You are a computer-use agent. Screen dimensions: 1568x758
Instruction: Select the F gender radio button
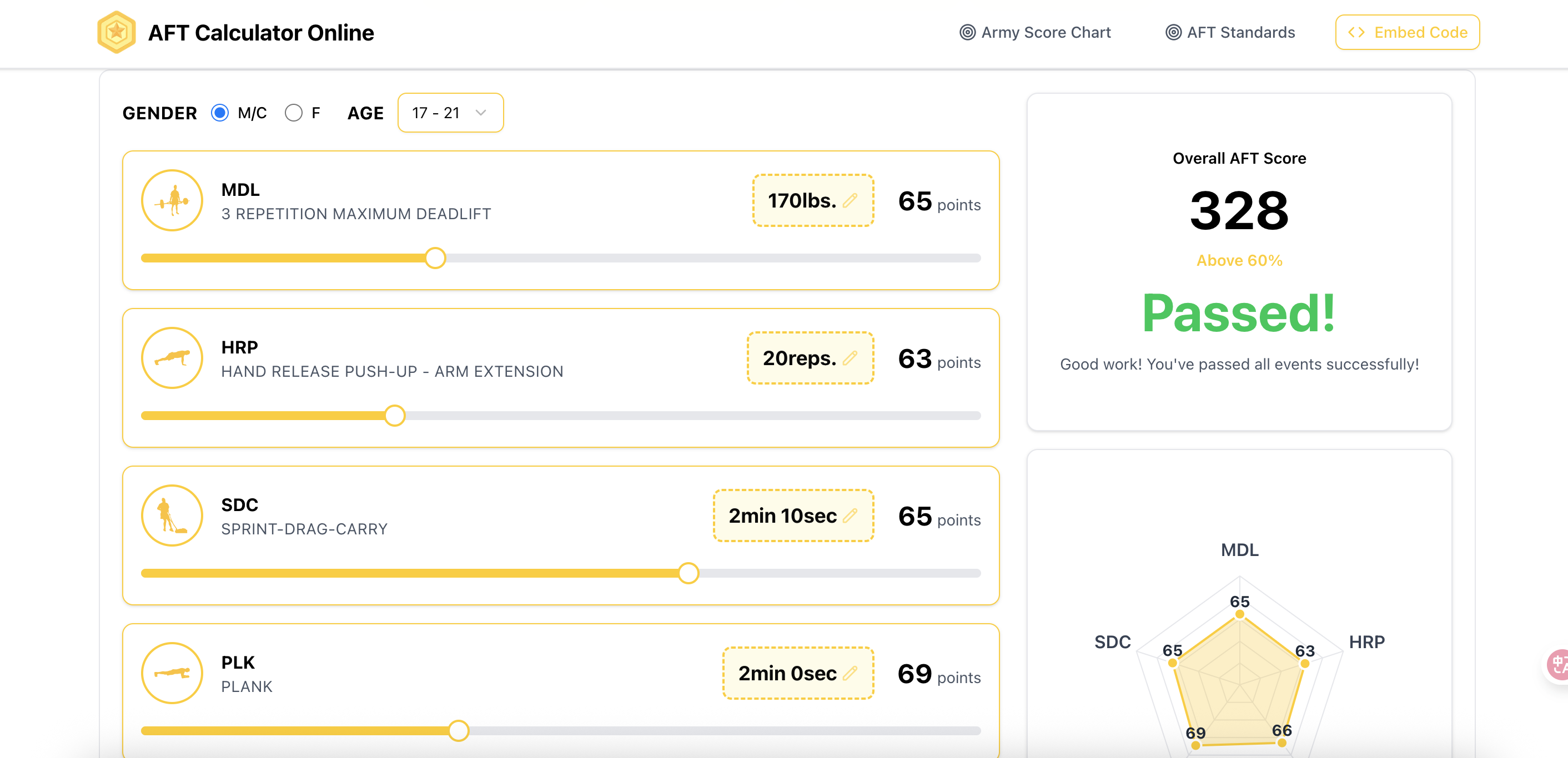[x=293, y=113]
